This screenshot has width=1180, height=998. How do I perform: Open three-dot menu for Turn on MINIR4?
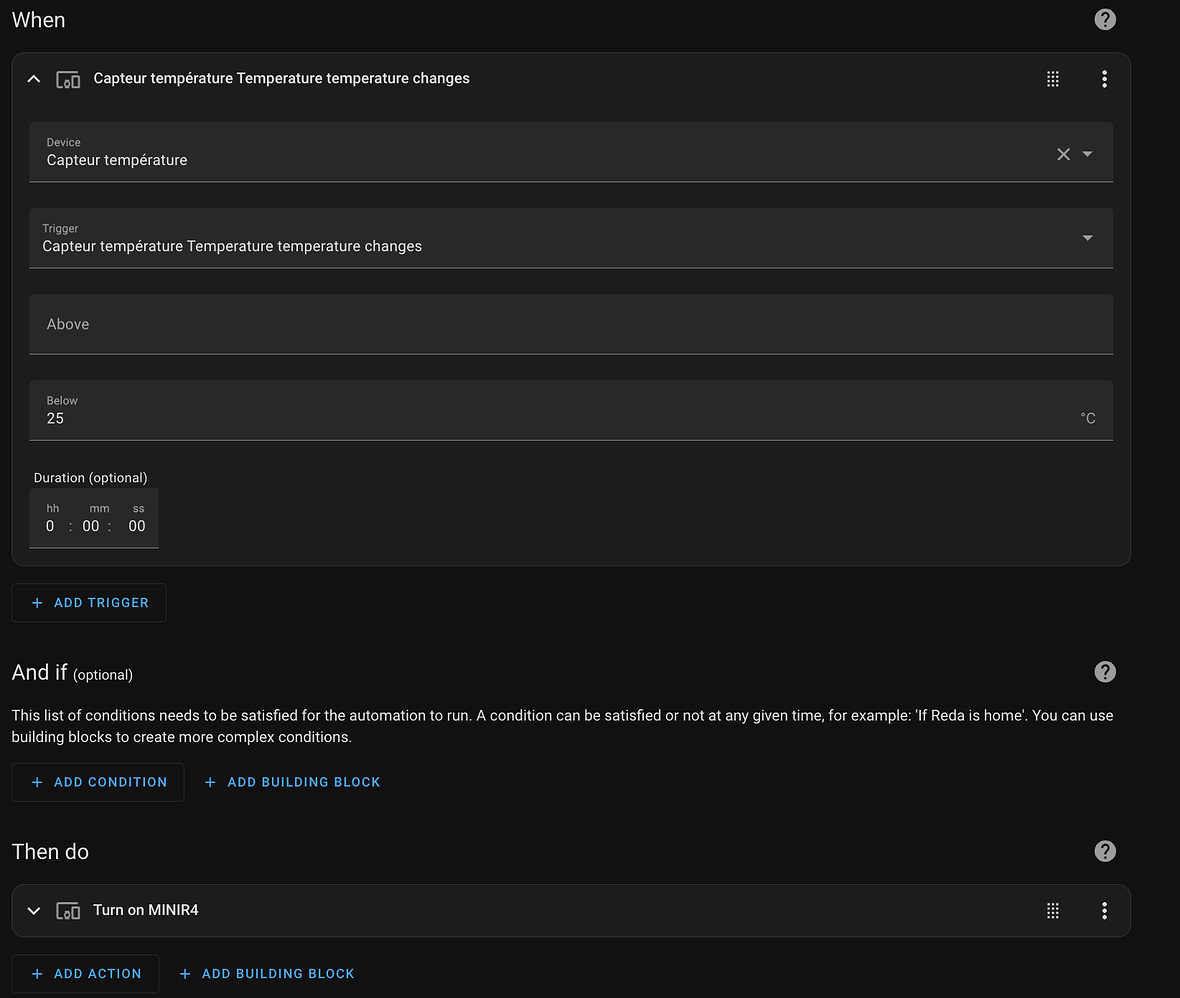point(1104,910)
